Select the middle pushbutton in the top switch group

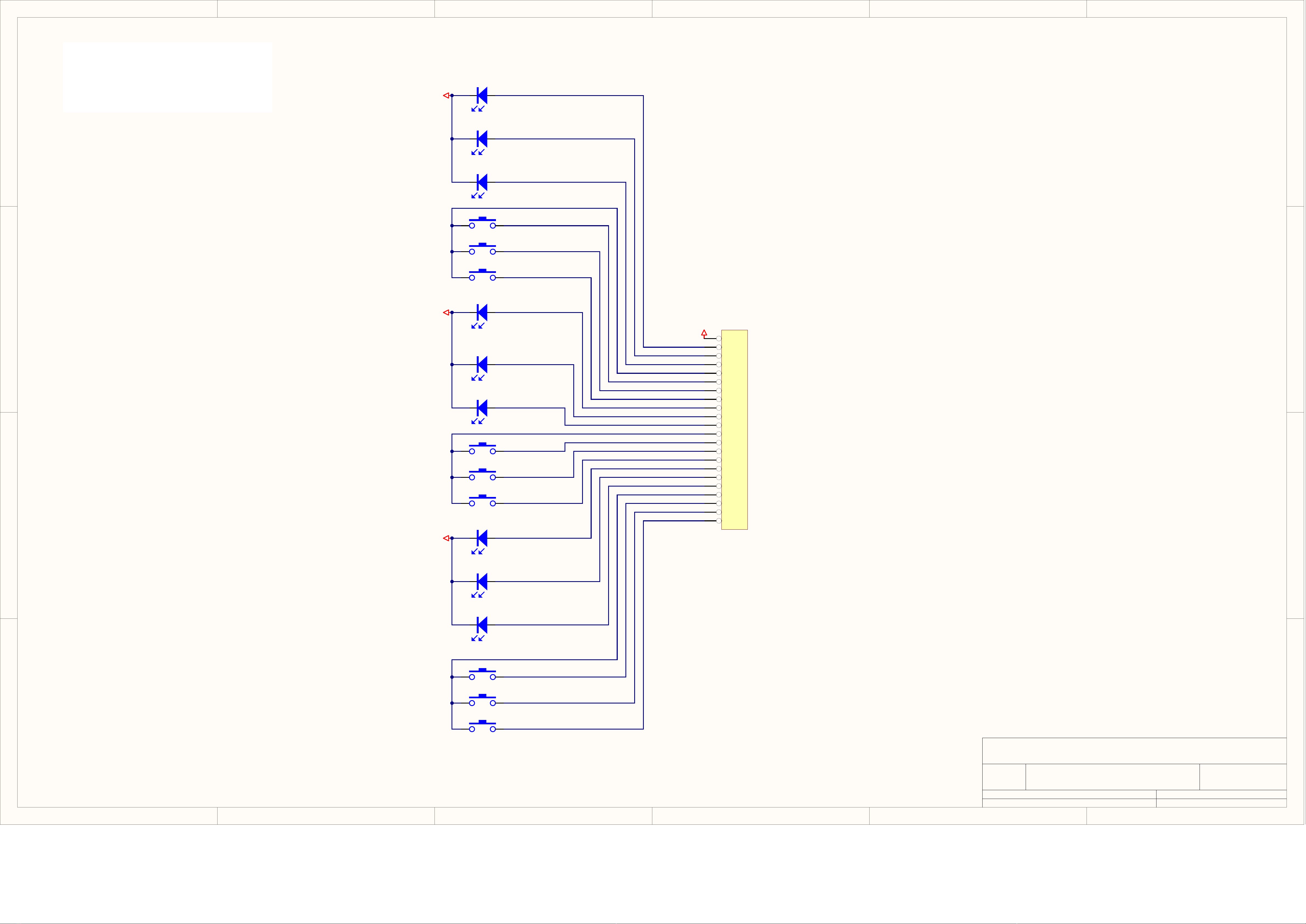click(x=482, y=249)
